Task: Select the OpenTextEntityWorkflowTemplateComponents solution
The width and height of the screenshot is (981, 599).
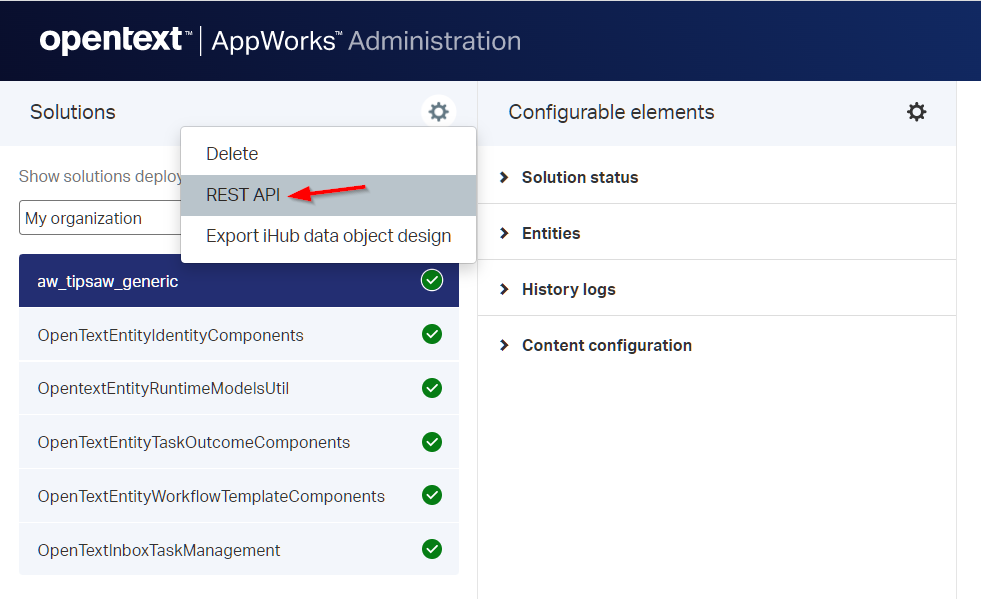Action: click(x=238, y=496)
